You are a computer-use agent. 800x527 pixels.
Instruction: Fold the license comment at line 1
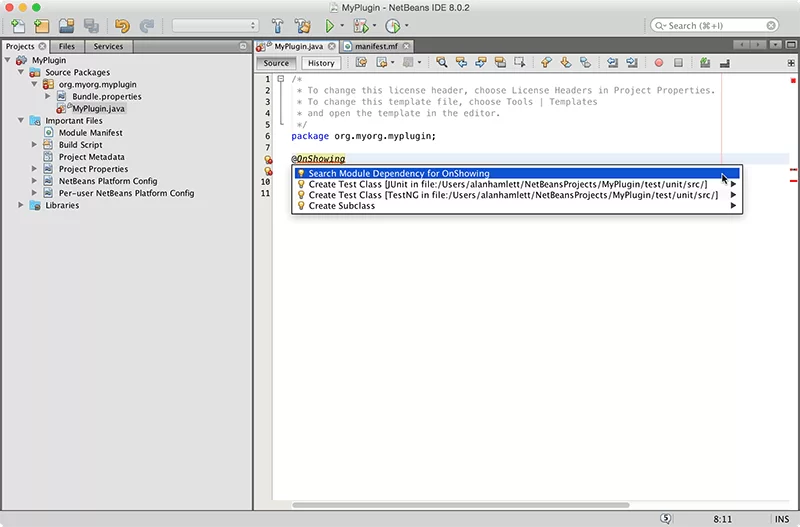click(281, 79)
